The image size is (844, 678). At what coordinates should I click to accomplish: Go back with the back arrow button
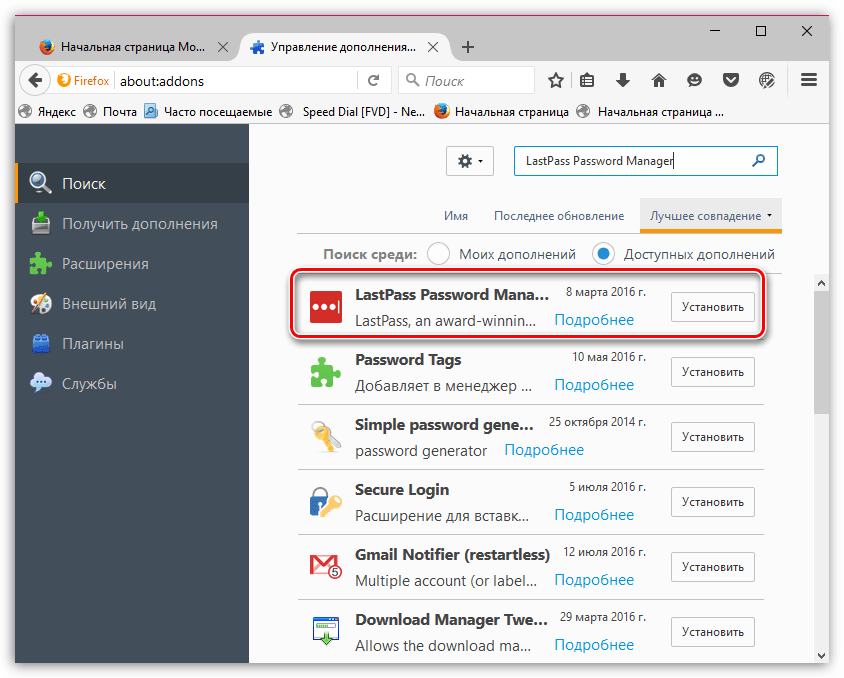[x=36, y=81]
